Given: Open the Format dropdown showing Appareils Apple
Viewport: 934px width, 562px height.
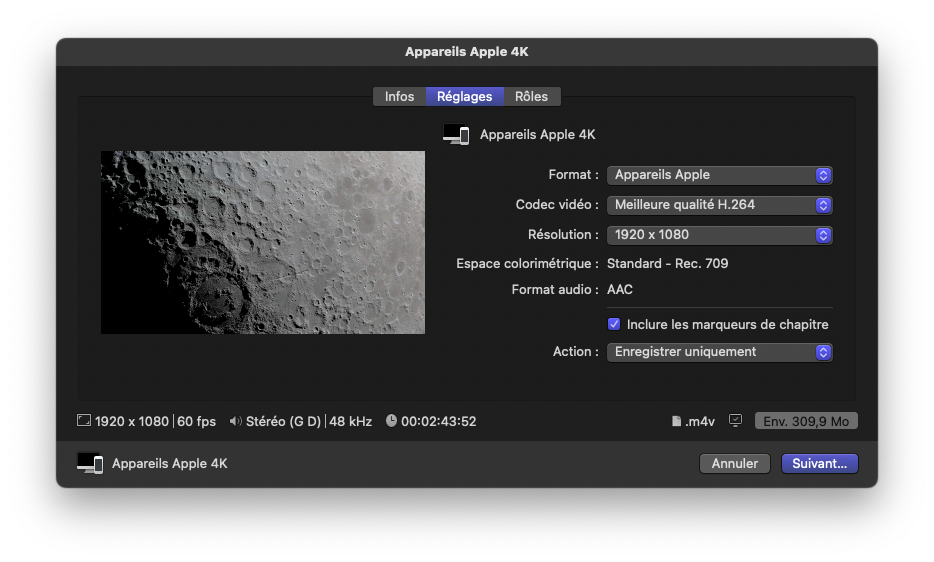Looking at the screenshot, I should pos(720,175).
